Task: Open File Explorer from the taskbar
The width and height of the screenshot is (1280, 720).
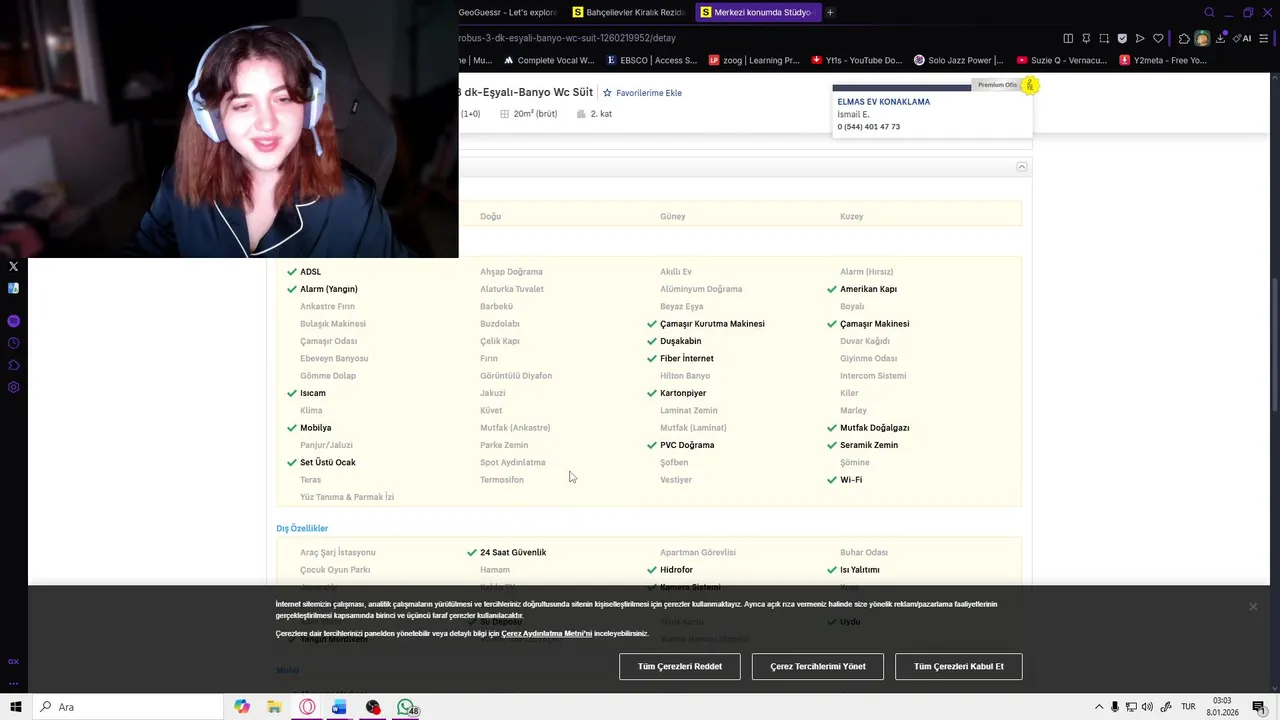Action: [x=274, y=707]
